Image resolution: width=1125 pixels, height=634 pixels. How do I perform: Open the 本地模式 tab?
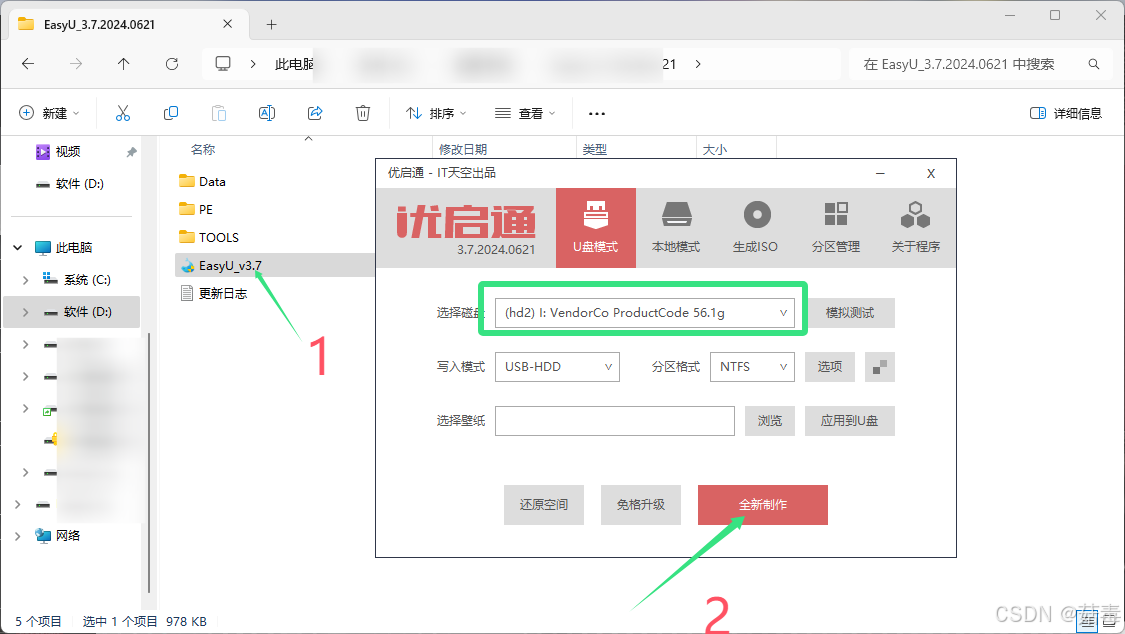[676, 228]
